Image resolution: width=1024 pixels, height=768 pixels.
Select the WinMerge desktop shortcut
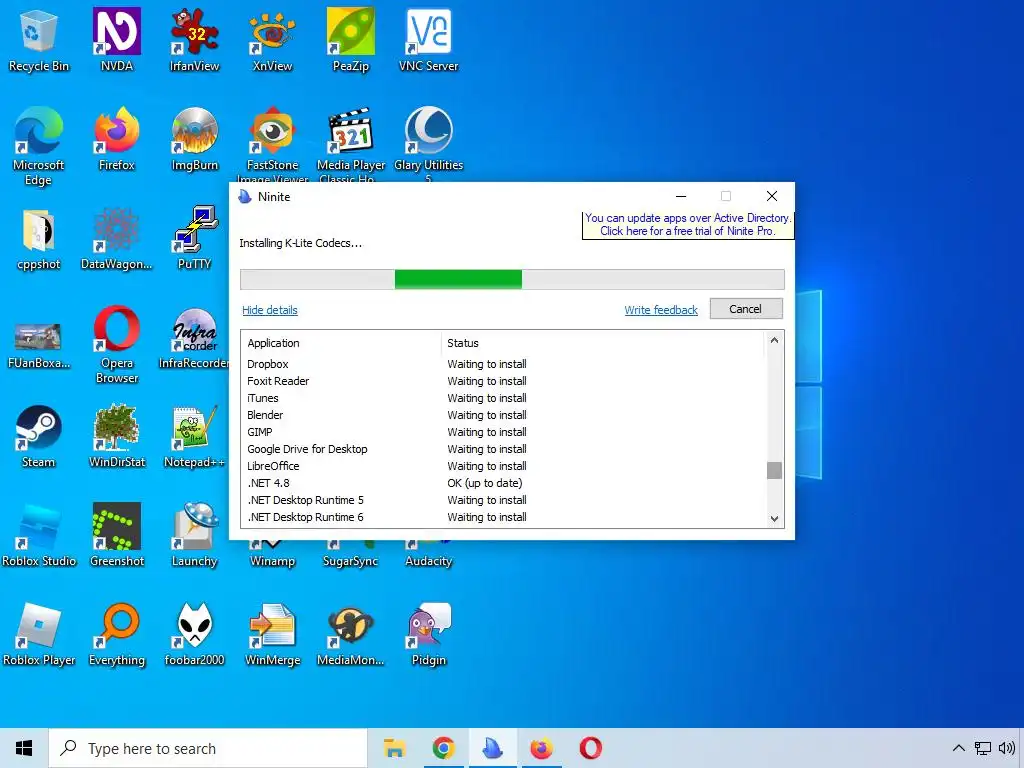tap(272, 635)
